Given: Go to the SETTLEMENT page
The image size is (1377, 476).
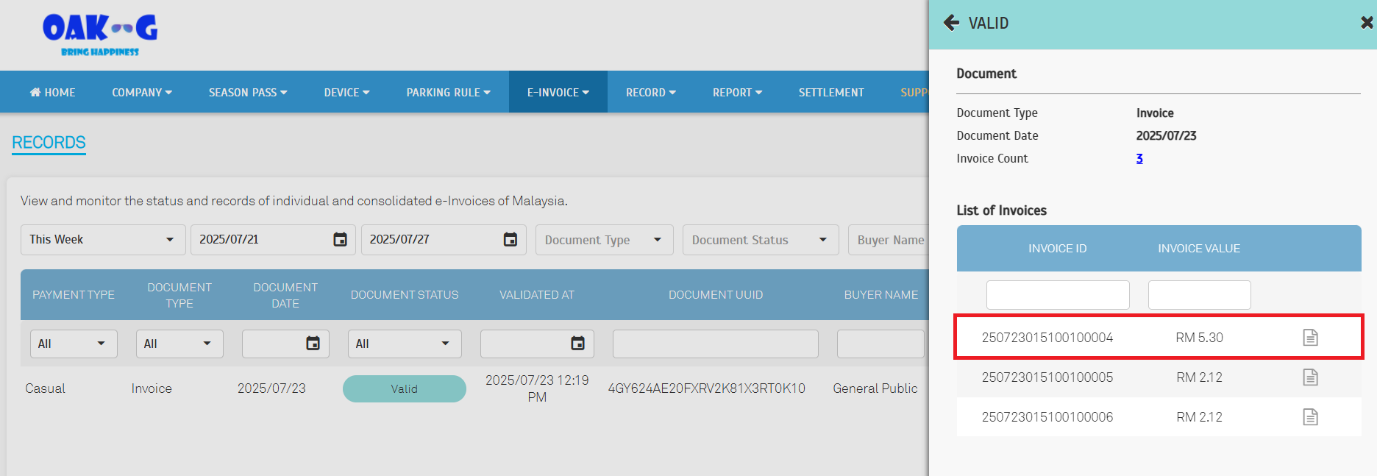Looking at the screenshot, I should coord(830,92).
